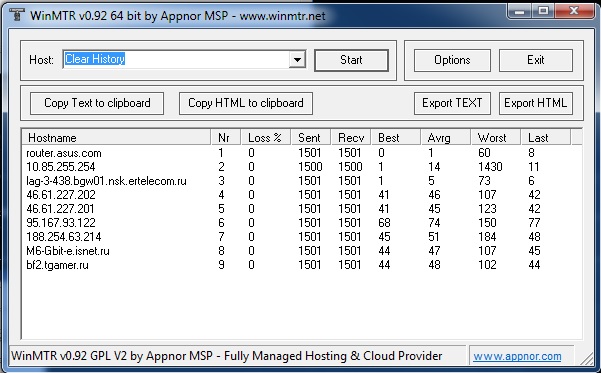The height and width of the screenshot is (373, 601).
Task: Click the WinMTR title bar app icon
Action: coord(16,15)
